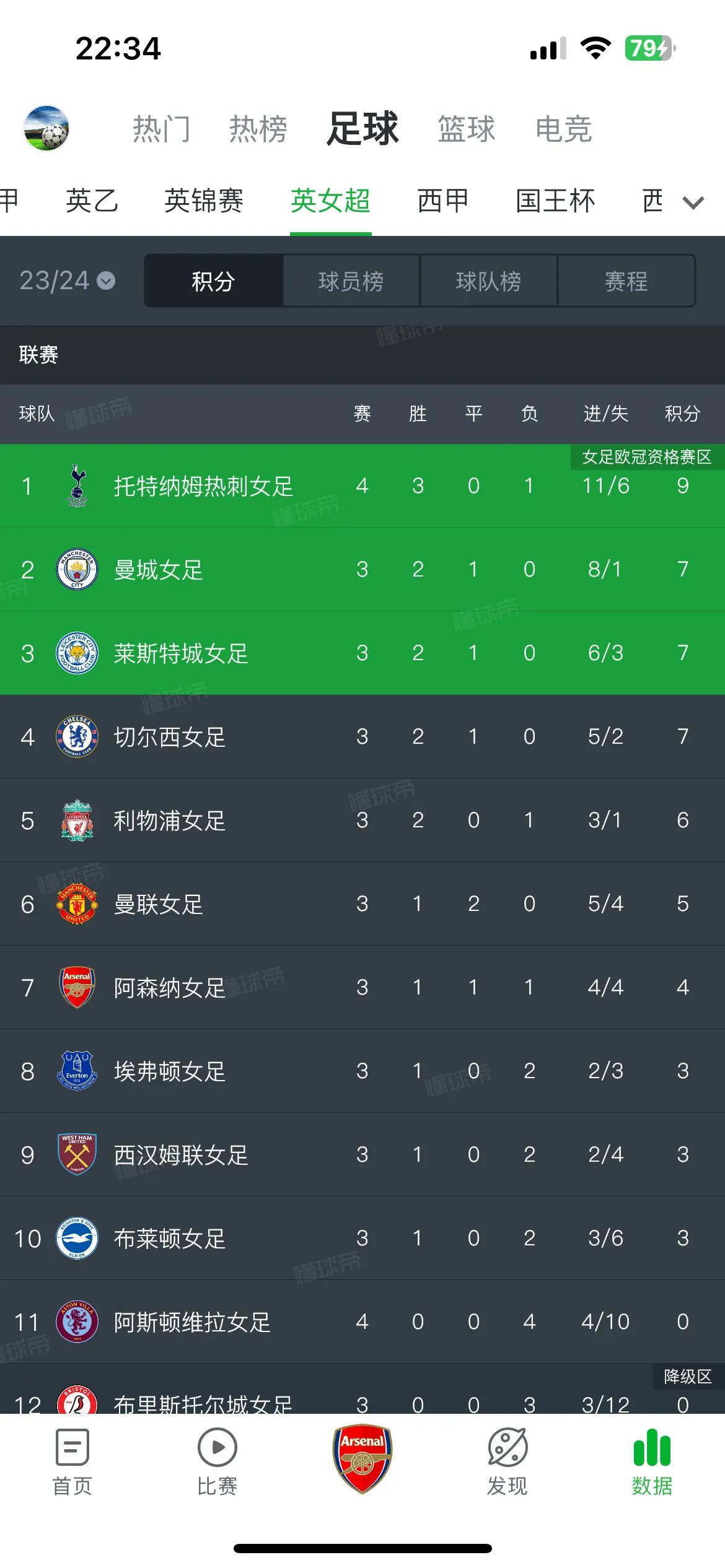Switch to the 球员榜 segment

pyautogui.click(x=351, y=281)
